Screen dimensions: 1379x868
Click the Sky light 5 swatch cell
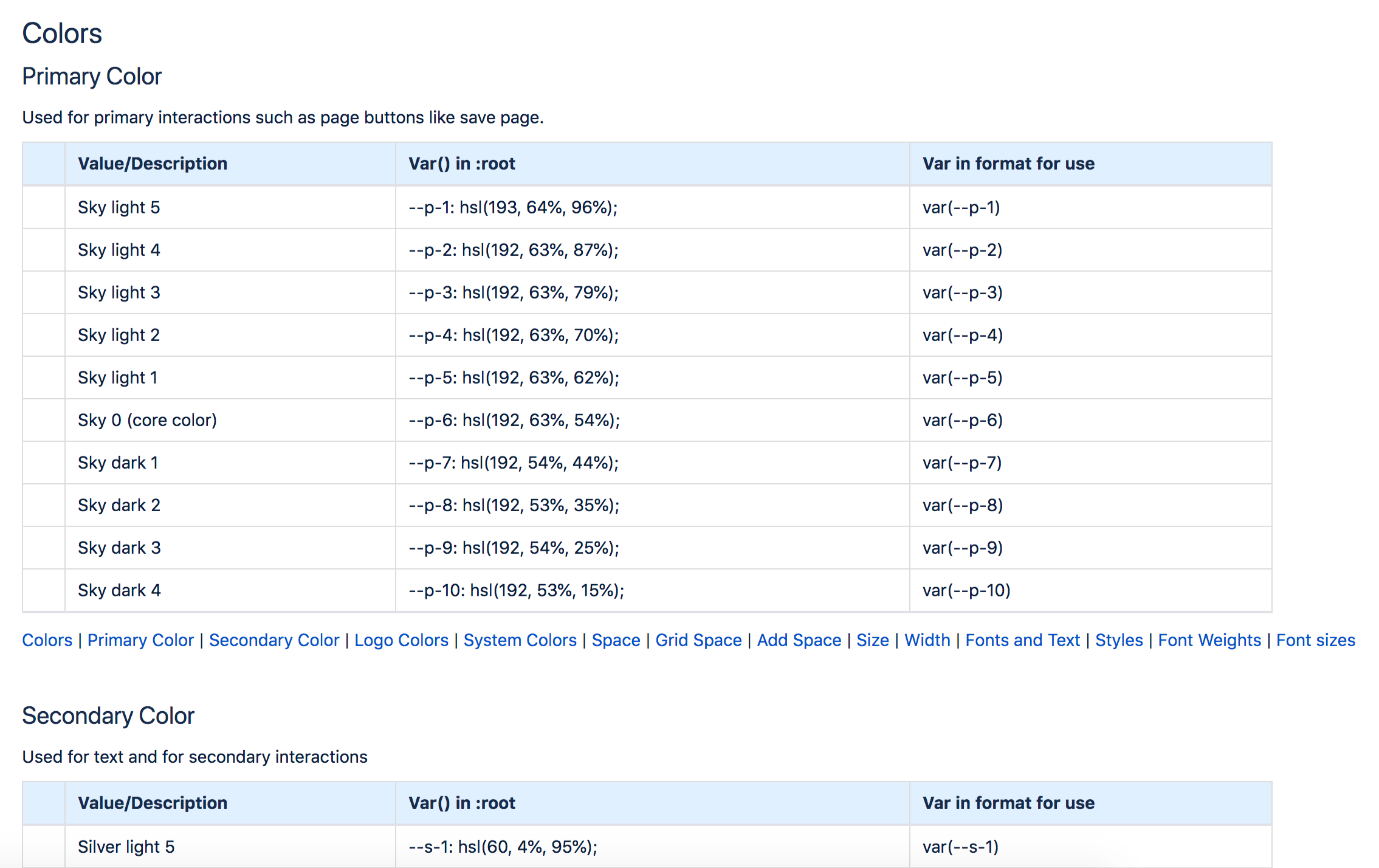[x=44, y=207]
